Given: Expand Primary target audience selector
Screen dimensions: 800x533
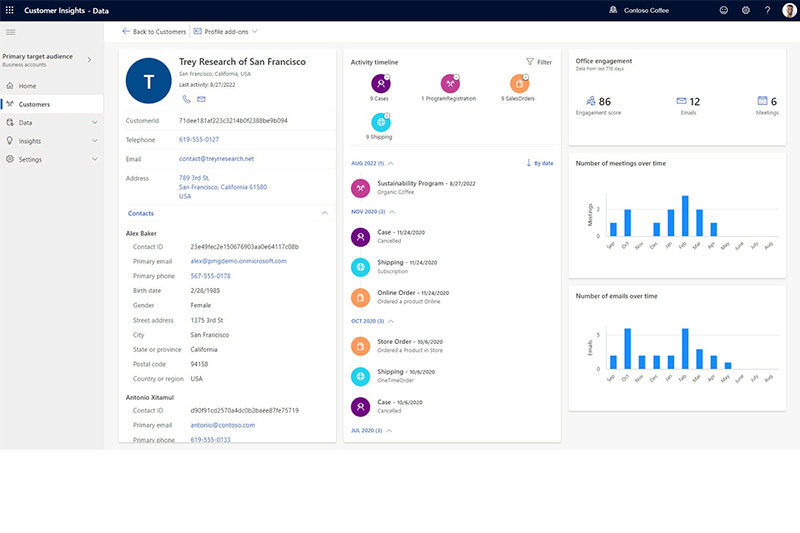Looking at the screenshot, I should pyautogui.click(x=89, y=60).
